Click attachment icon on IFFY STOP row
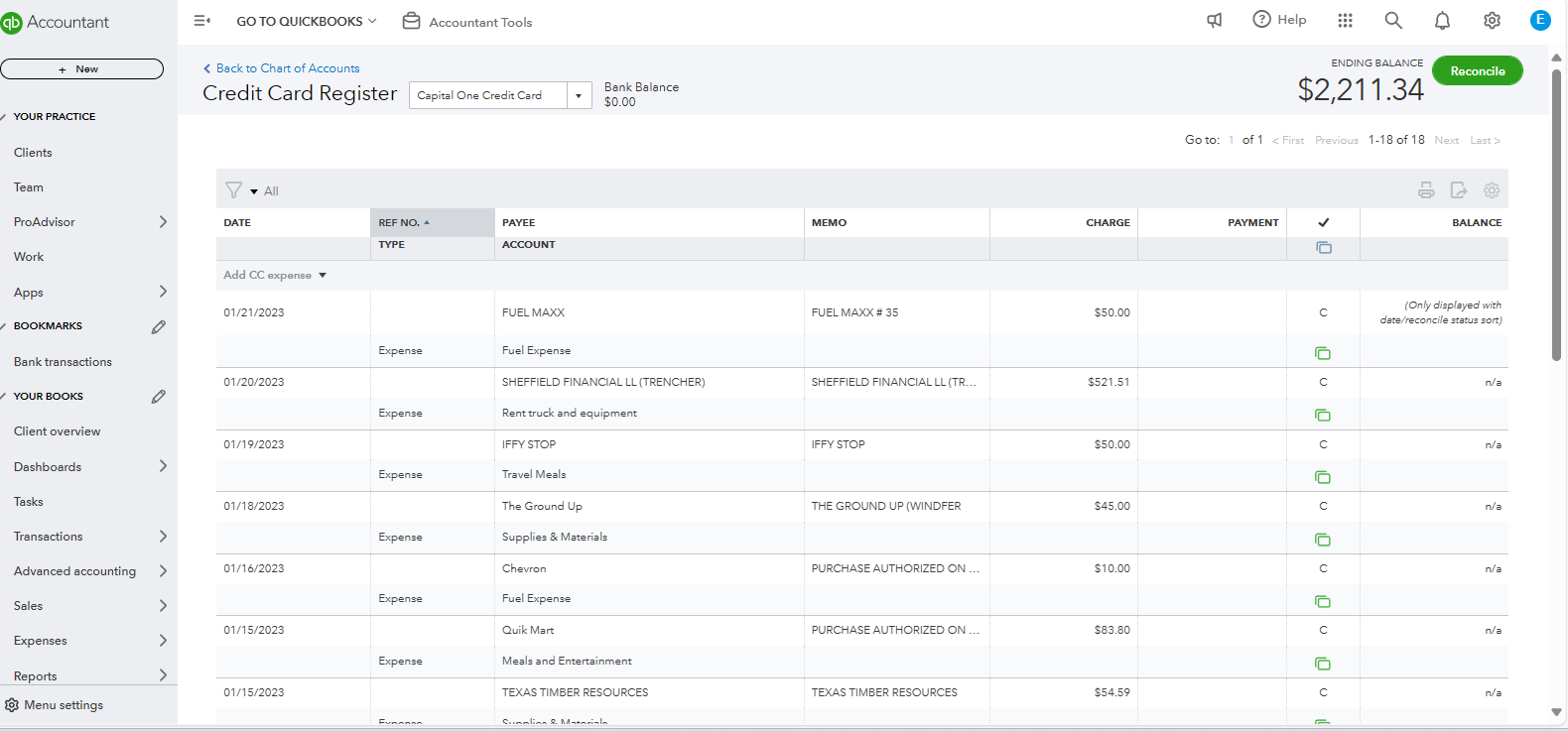The image size is (1568, 731). point(1323,477)
